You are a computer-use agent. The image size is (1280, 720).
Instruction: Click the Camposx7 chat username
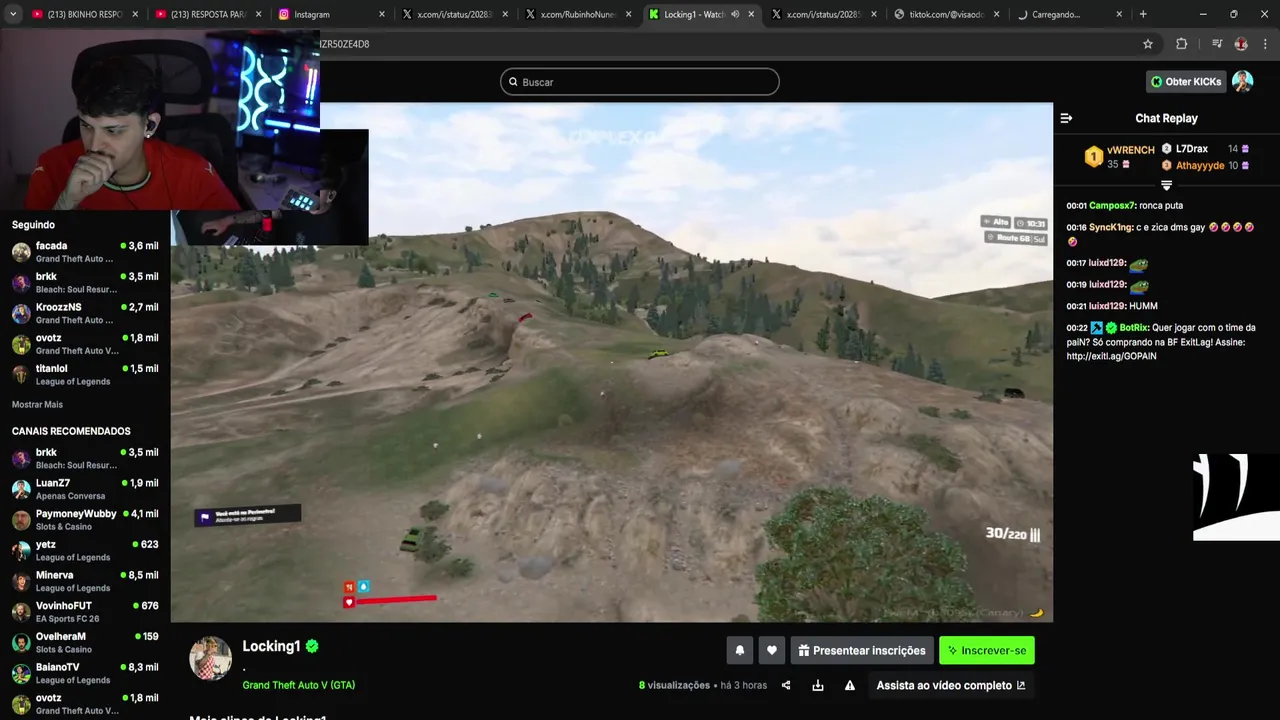click(1112, 206)
